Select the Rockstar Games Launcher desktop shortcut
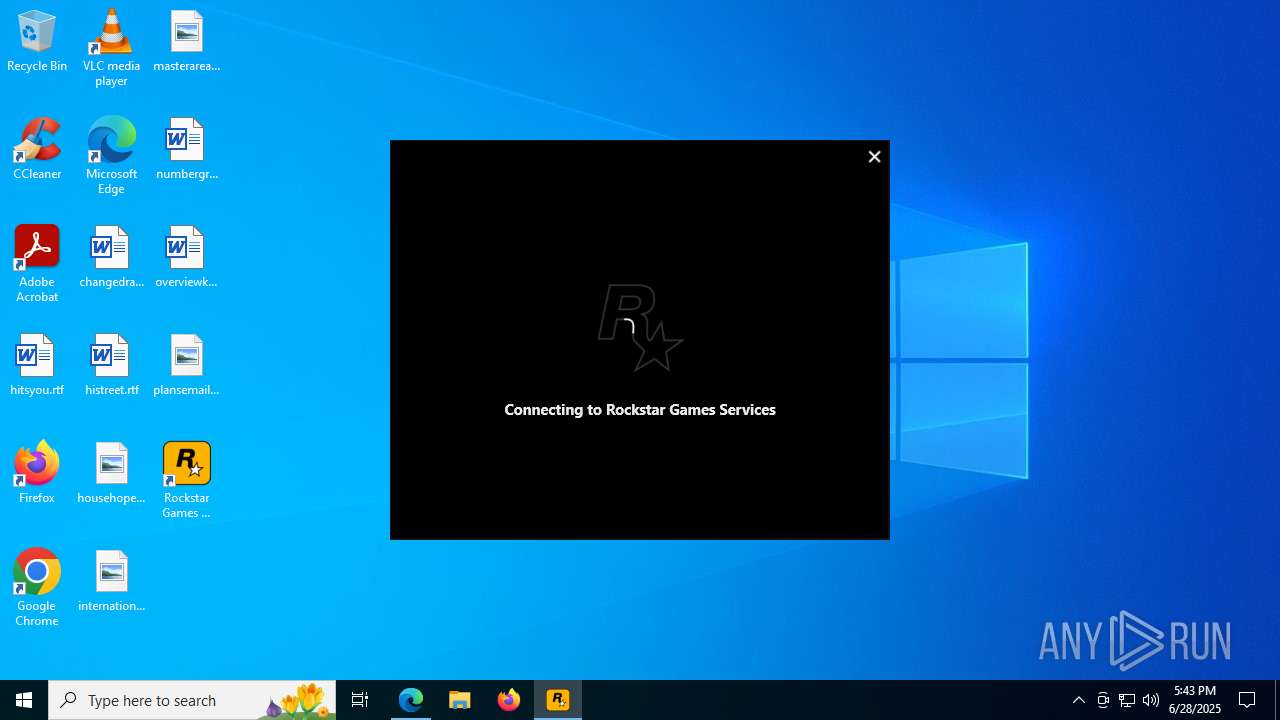 point(186,480)
